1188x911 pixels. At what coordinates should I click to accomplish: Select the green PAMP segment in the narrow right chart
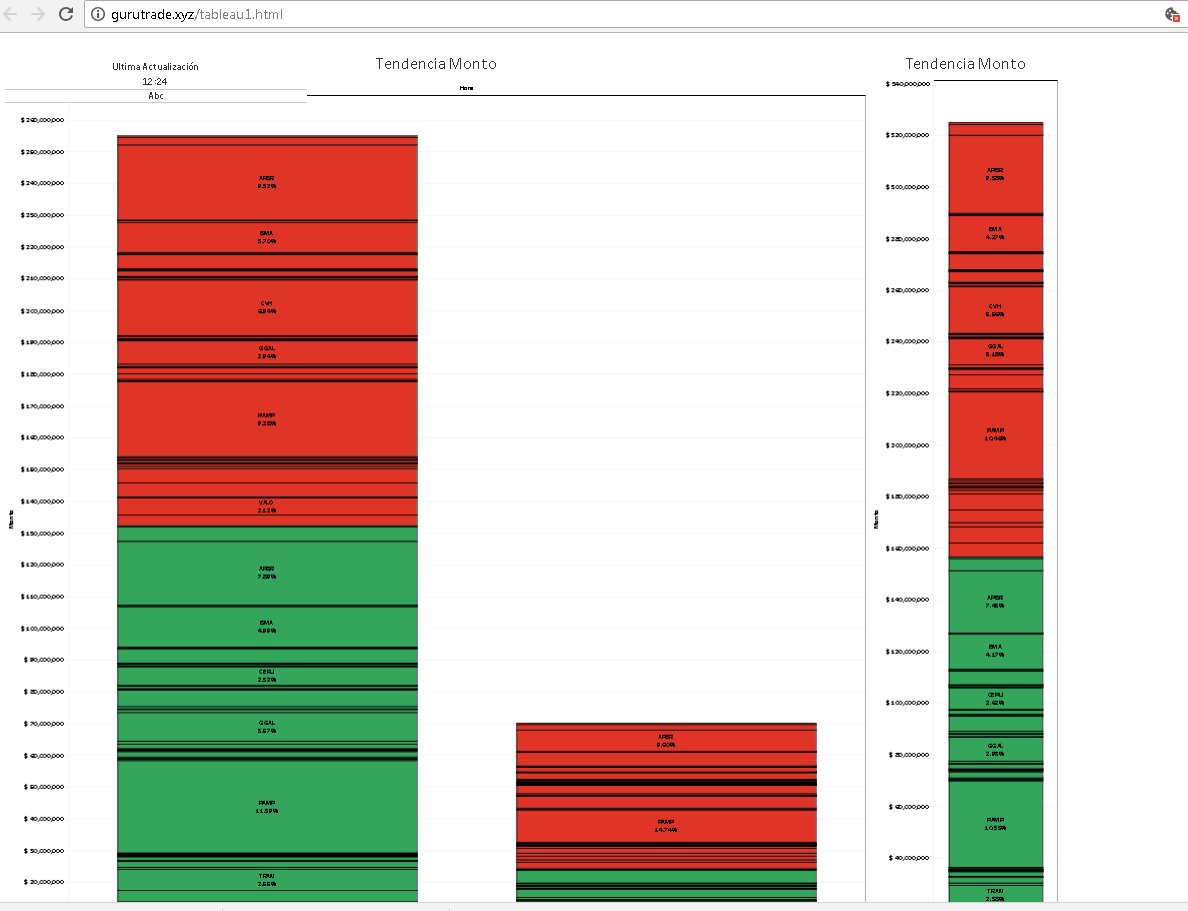[x=996, y=824]
